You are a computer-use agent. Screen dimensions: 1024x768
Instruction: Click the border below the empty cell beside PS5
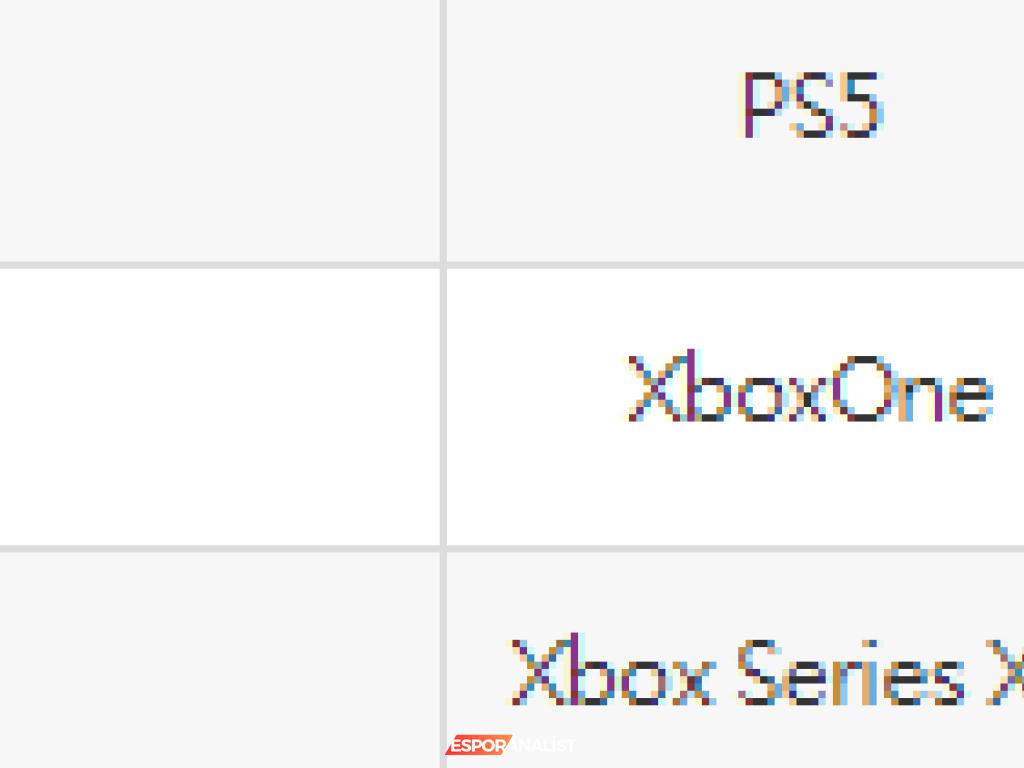[219, 265]
